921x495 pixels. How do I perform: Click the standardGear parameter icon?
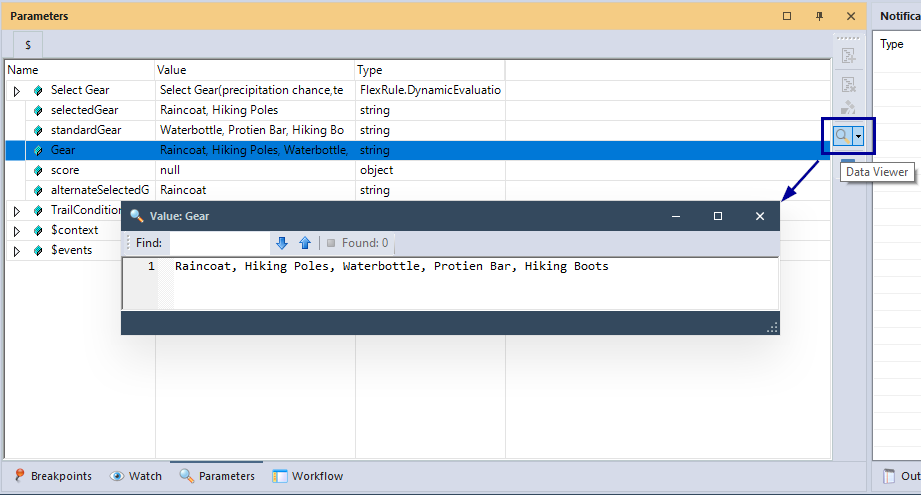point(38,130)
